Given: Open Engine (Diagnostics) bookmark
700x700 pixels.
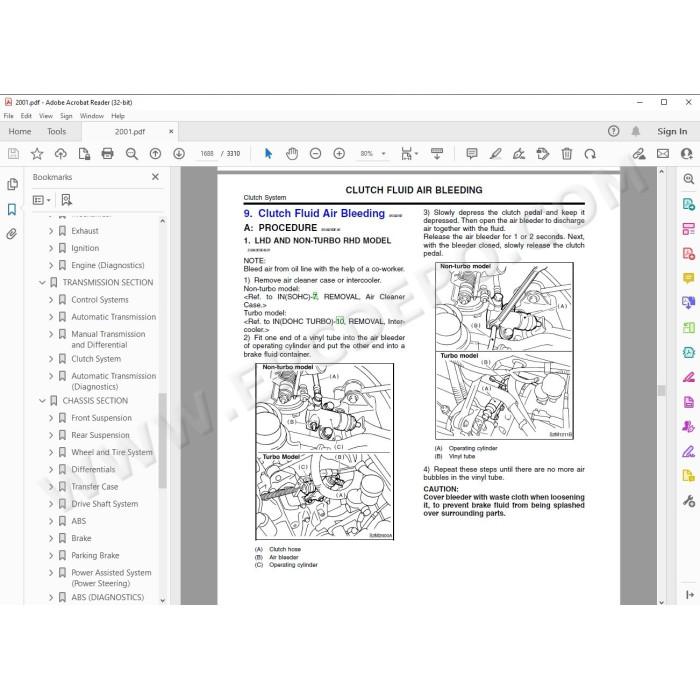Looking at the screenshot, I should click(x=108, y=266).
